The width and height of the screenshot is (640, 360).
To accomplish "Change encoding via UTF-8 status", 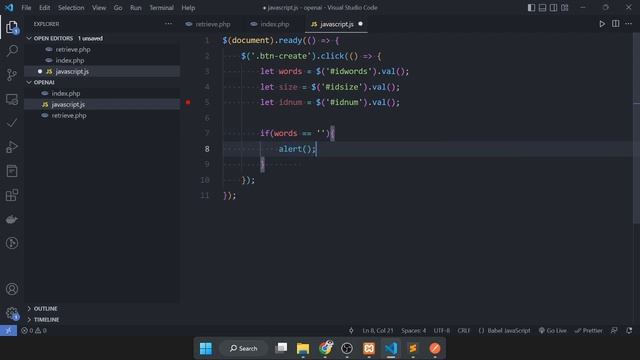I will pos(442,331).
